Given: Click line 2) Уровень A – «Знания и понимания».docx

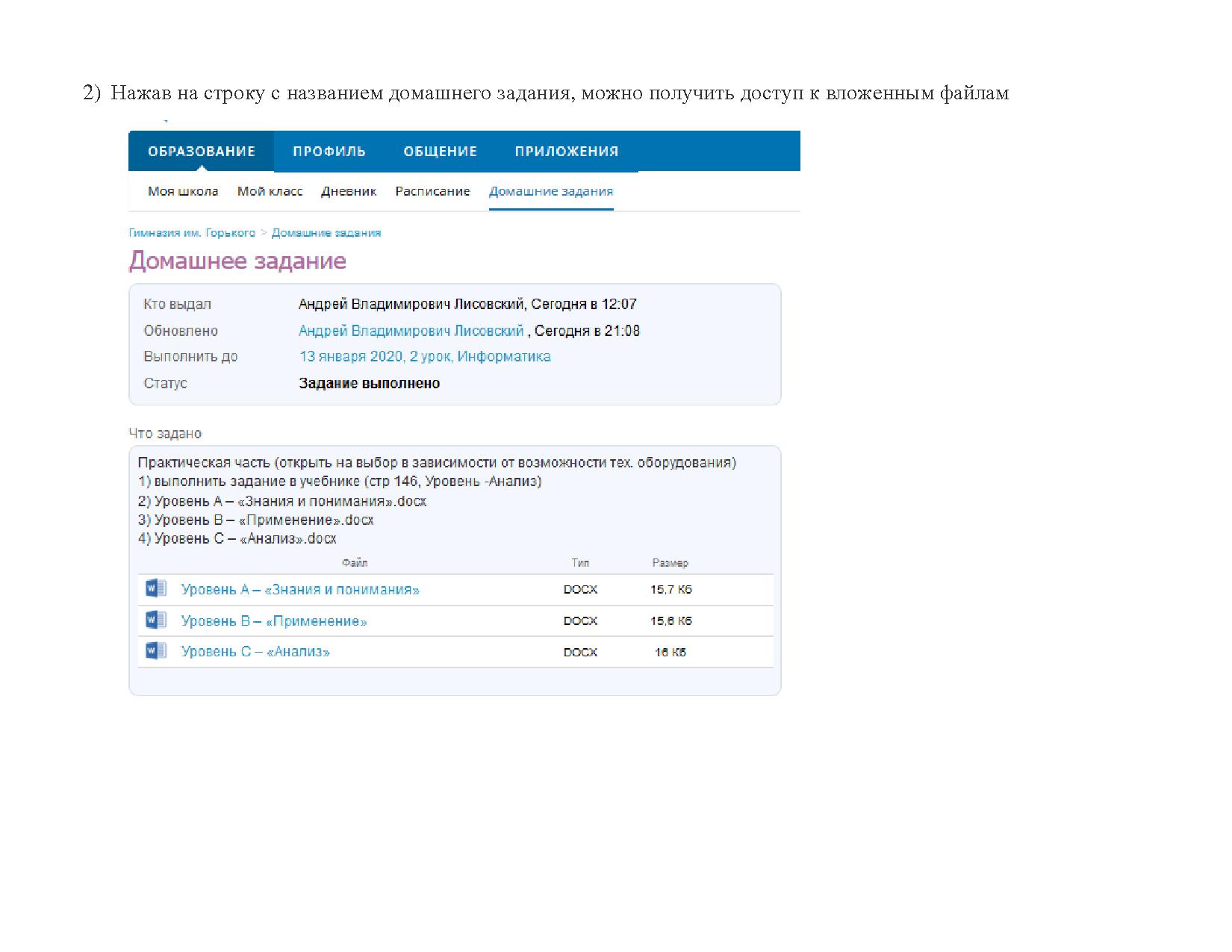Looking at the screenshot, I should point(282,502).
